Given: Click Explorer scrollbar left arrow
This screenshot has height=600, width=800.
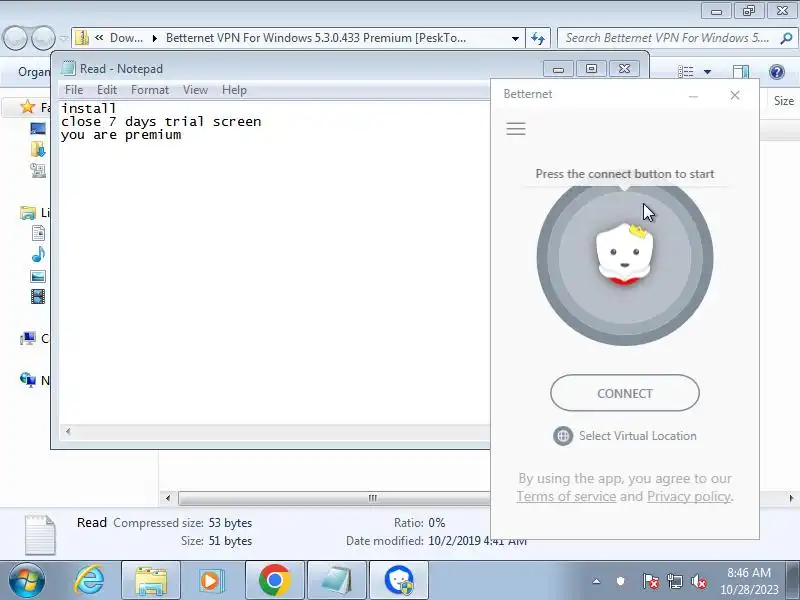Looking at the screenshot, I should coord(168,497).
